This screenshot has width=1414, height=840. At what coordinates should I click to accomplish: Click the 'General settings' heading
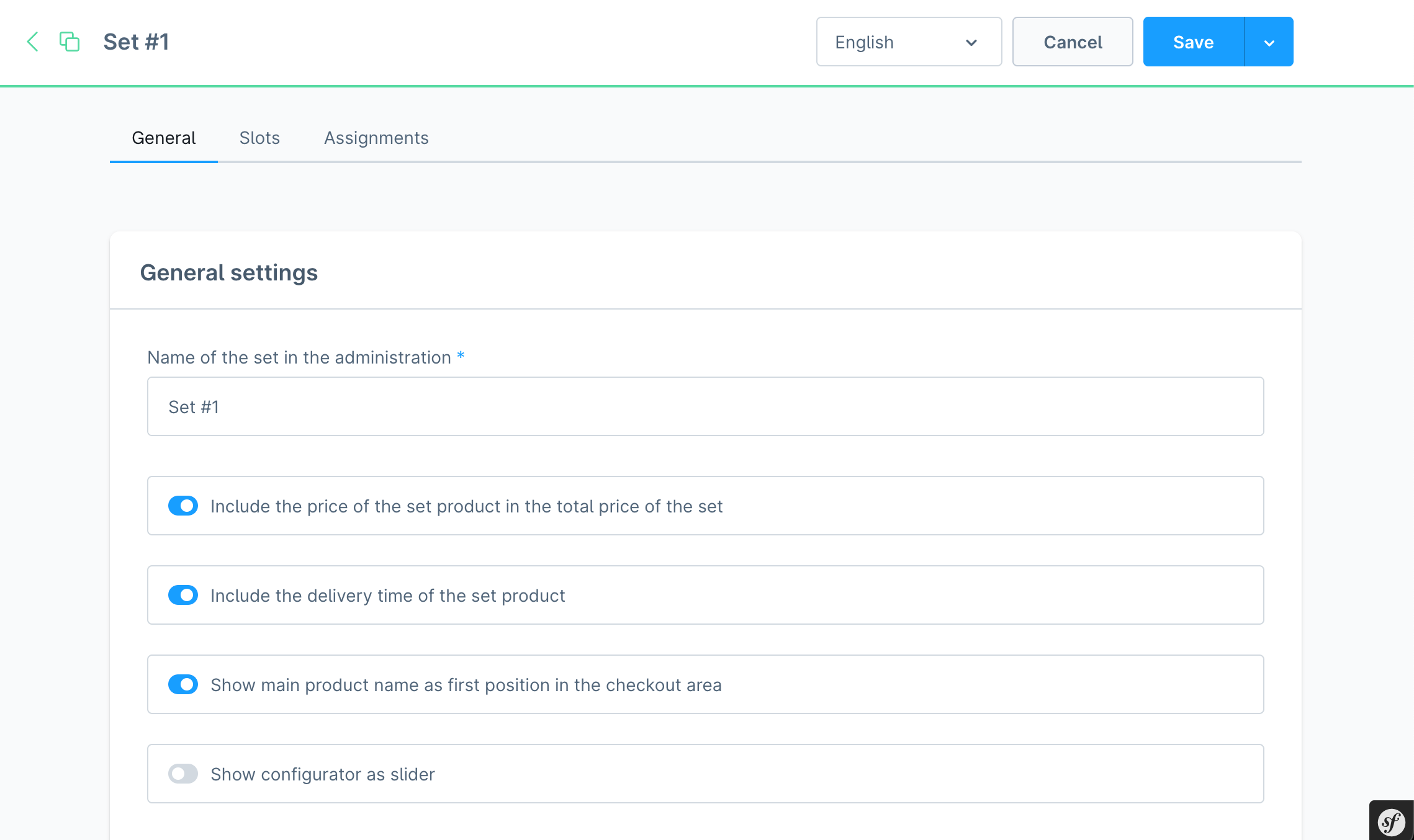coord(229,272)
